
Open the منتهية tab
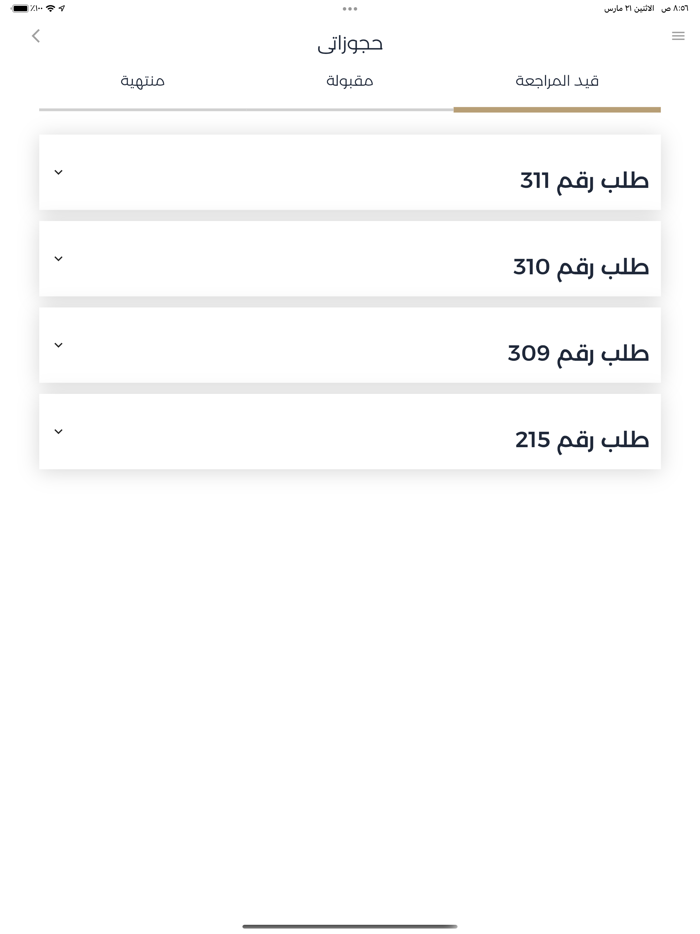click(140, 80)
